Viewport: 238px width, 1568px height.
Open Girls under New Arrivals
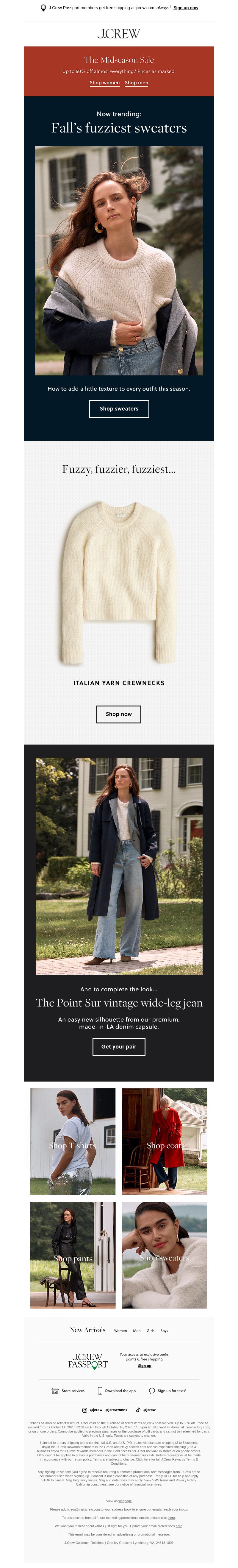click(150, 1331)
